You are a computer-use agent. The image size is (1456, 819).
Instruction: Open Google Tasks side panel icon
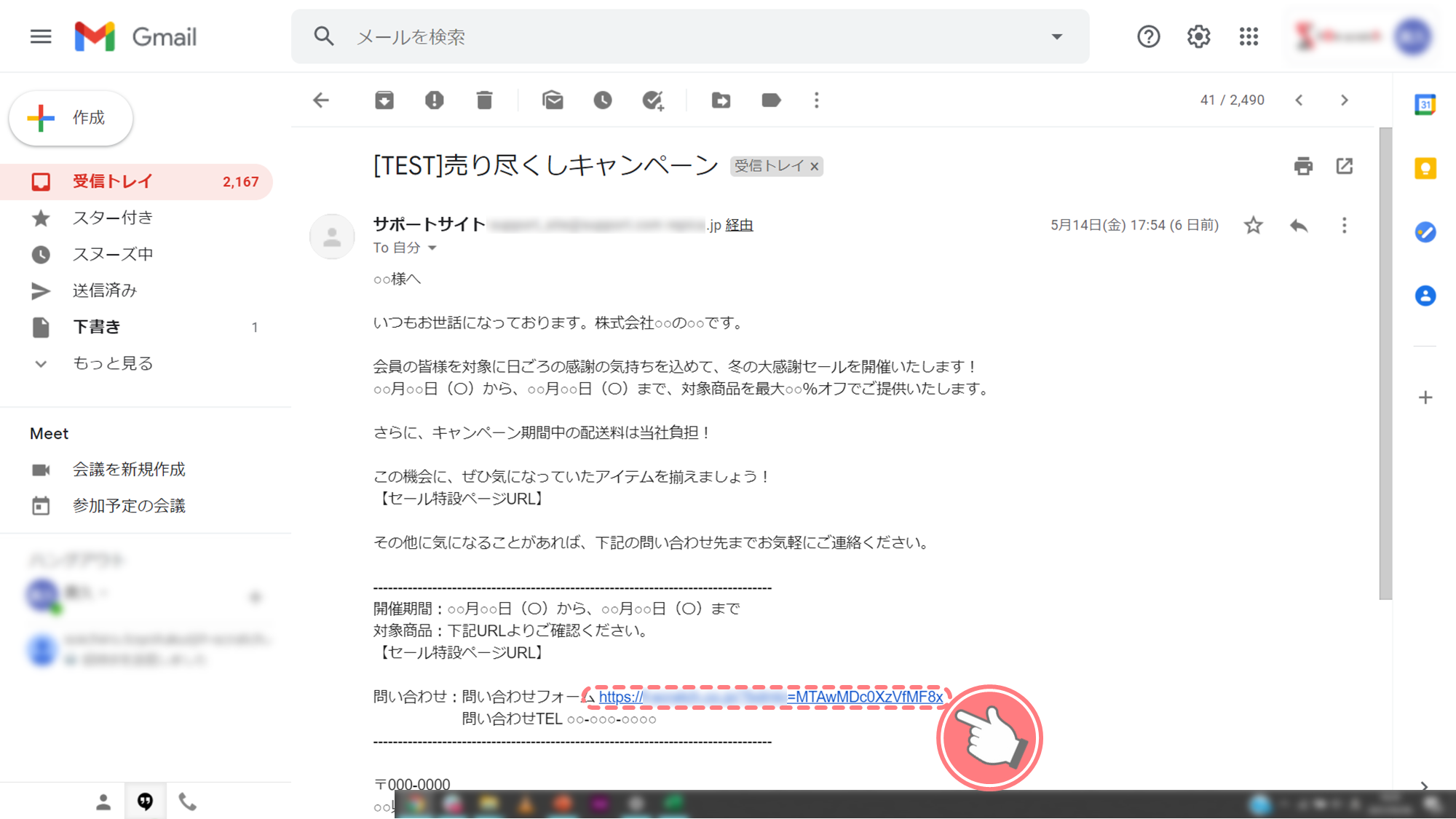pos(1425,232)
